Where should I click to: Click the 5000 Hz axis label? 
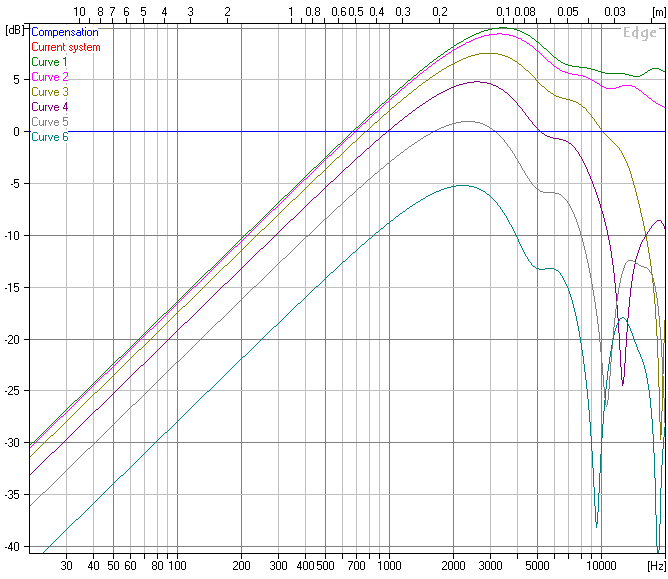537,566
